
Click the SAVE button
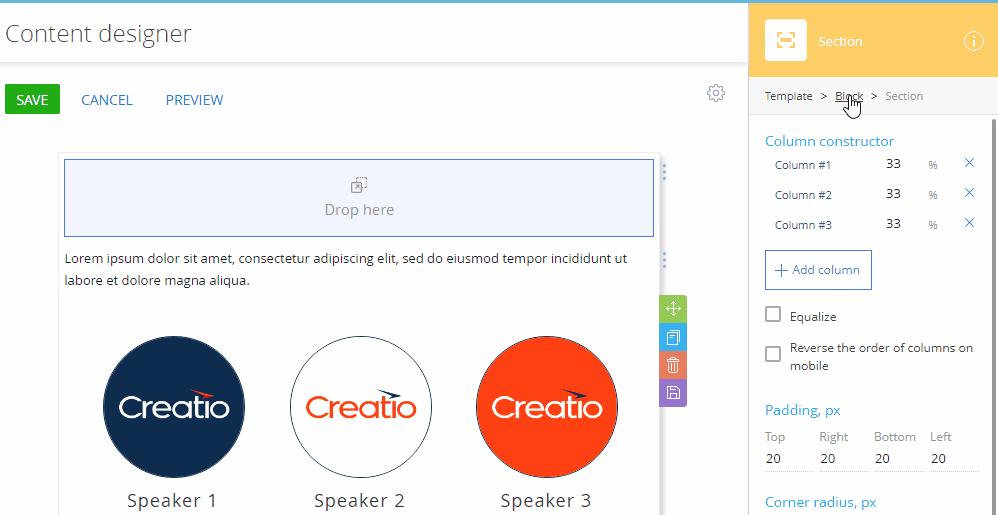pos(32,99)
